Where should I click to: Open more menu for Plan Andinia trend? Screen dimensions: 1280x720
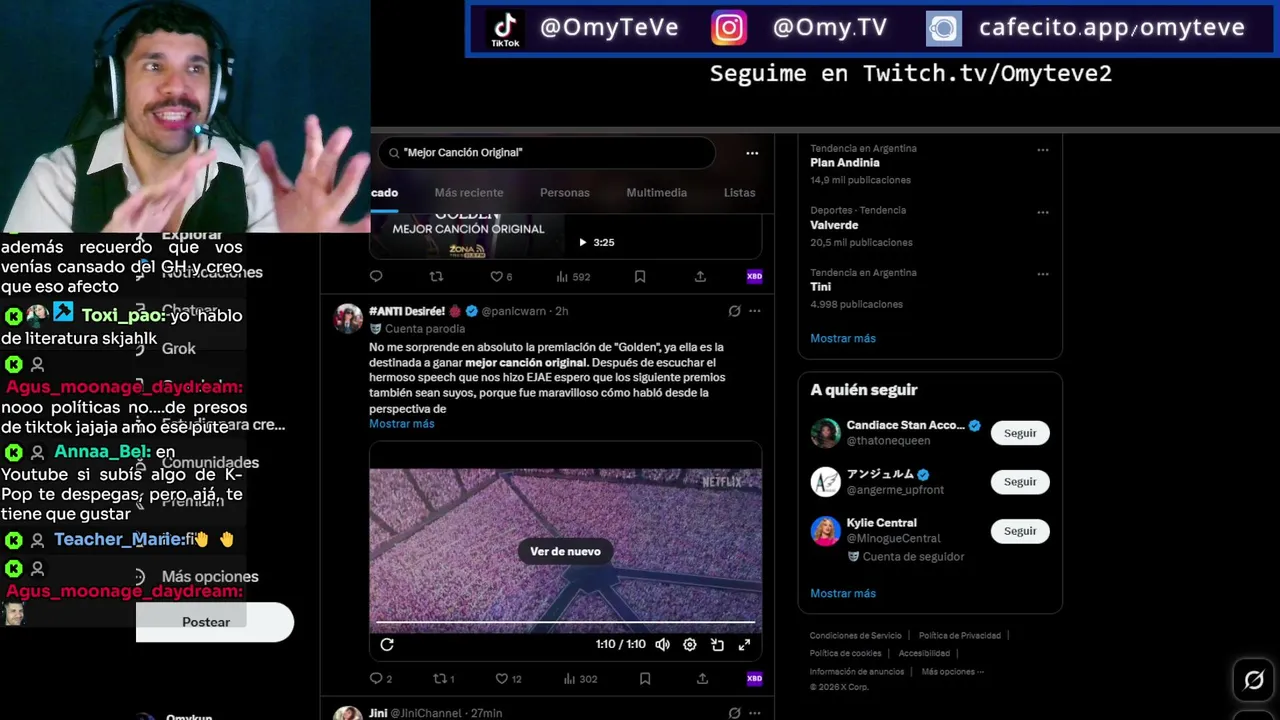point(1042,150)
